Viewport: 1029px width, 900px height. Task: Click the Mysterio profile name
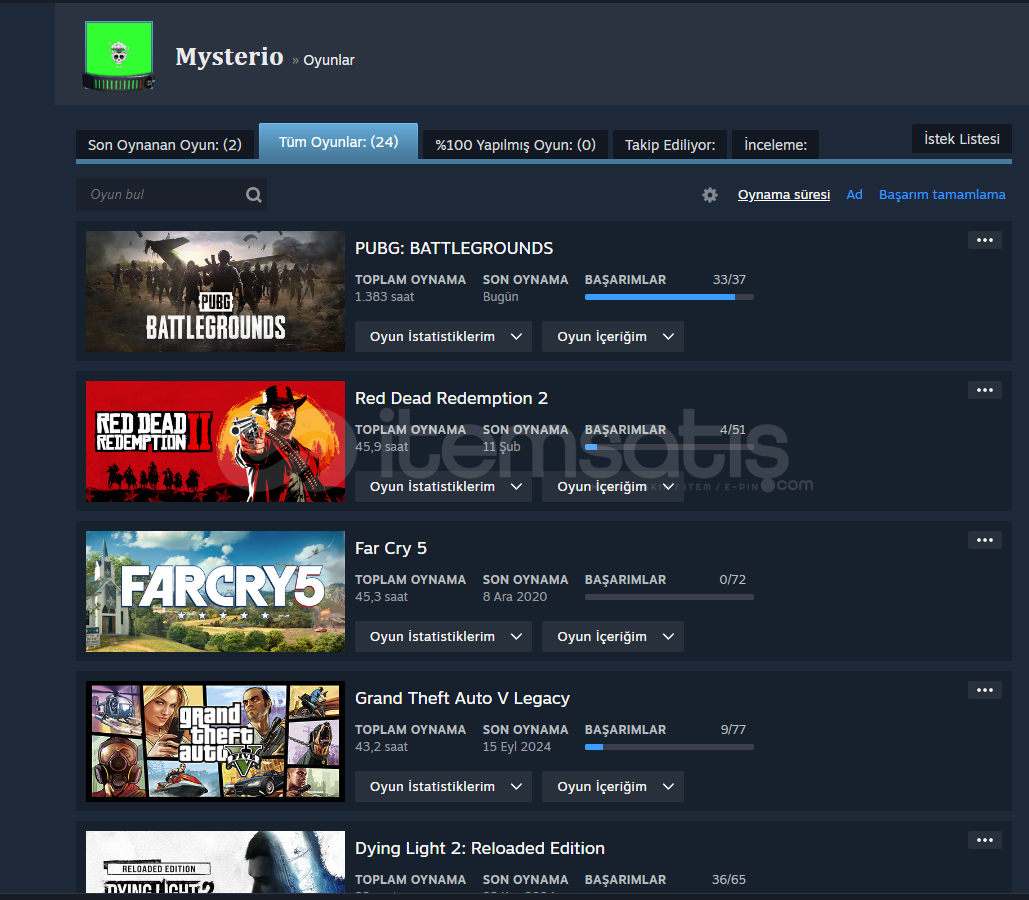coord(229,56)
